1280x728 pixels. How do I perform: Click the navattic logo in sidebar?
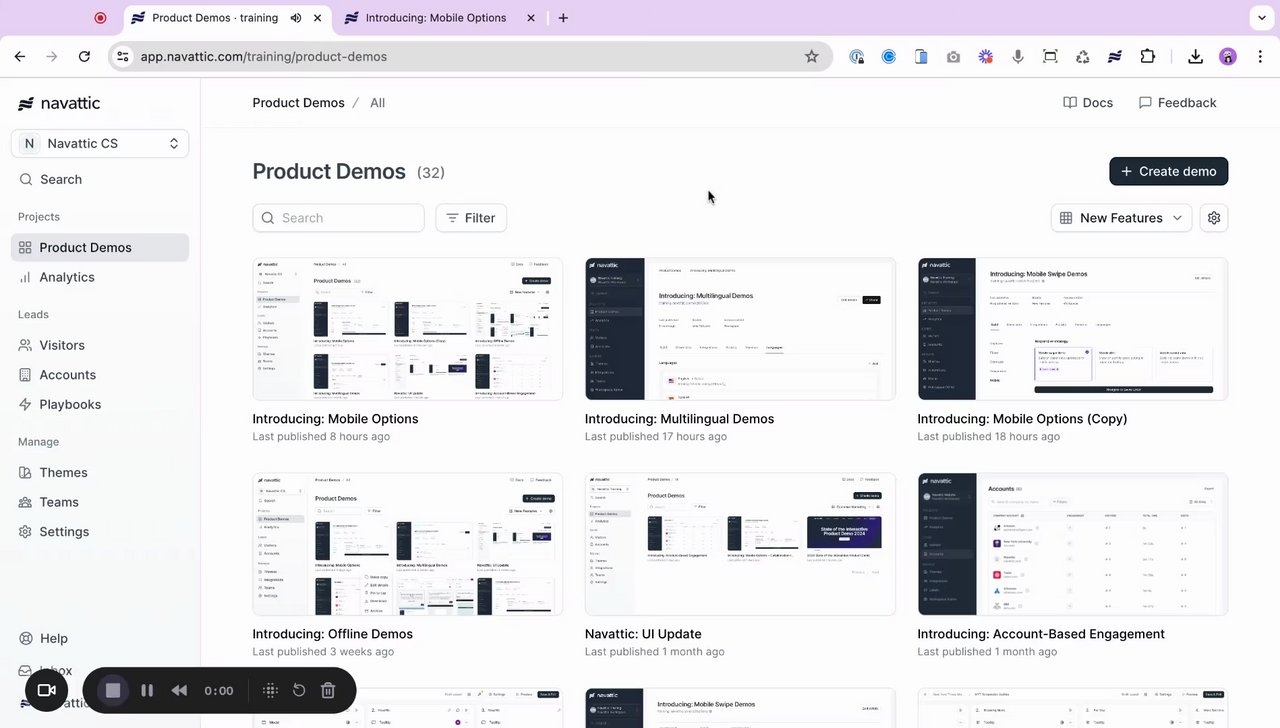(59, 103)
